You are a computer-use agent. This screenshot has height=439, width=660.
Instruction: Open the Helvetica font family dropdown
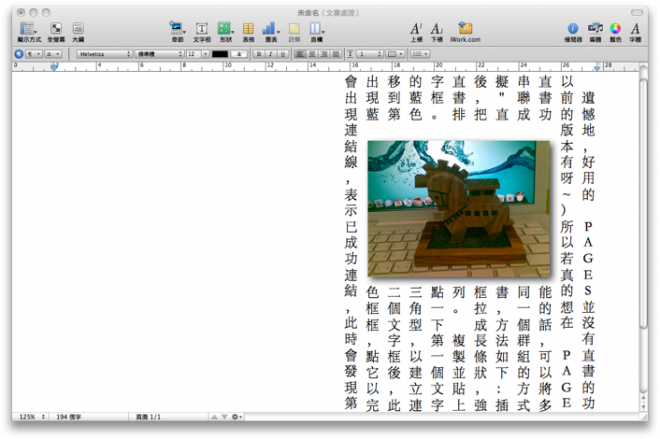(x=104, y=53)
